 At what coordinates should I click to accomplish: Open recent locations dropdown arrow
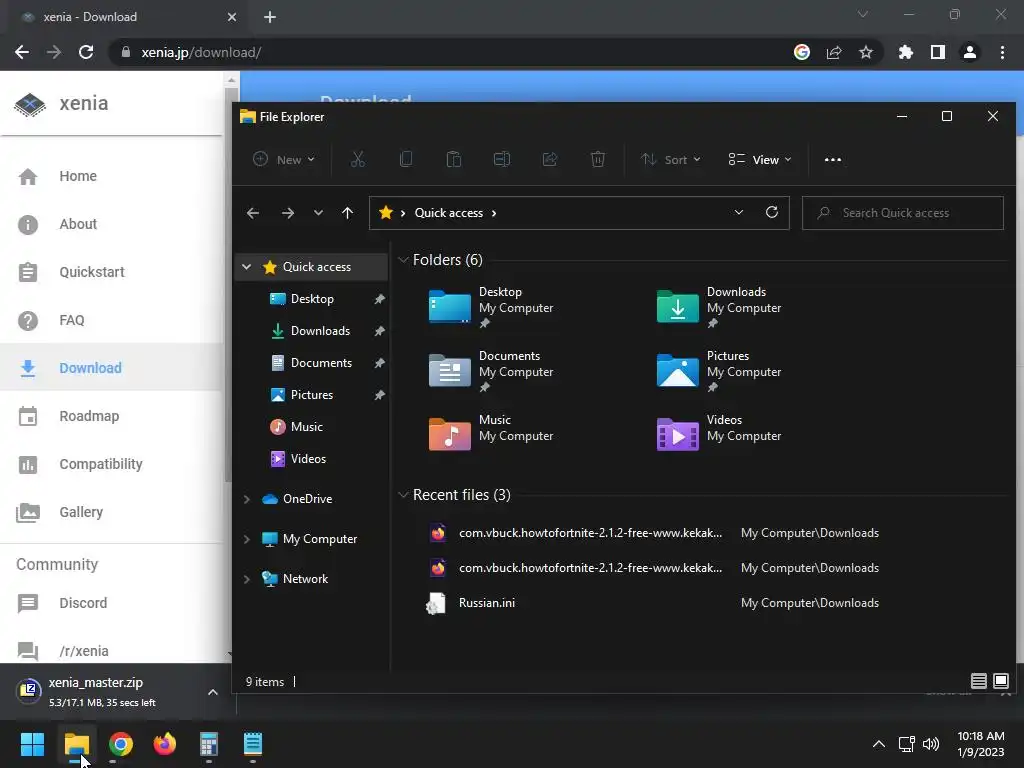318,213
